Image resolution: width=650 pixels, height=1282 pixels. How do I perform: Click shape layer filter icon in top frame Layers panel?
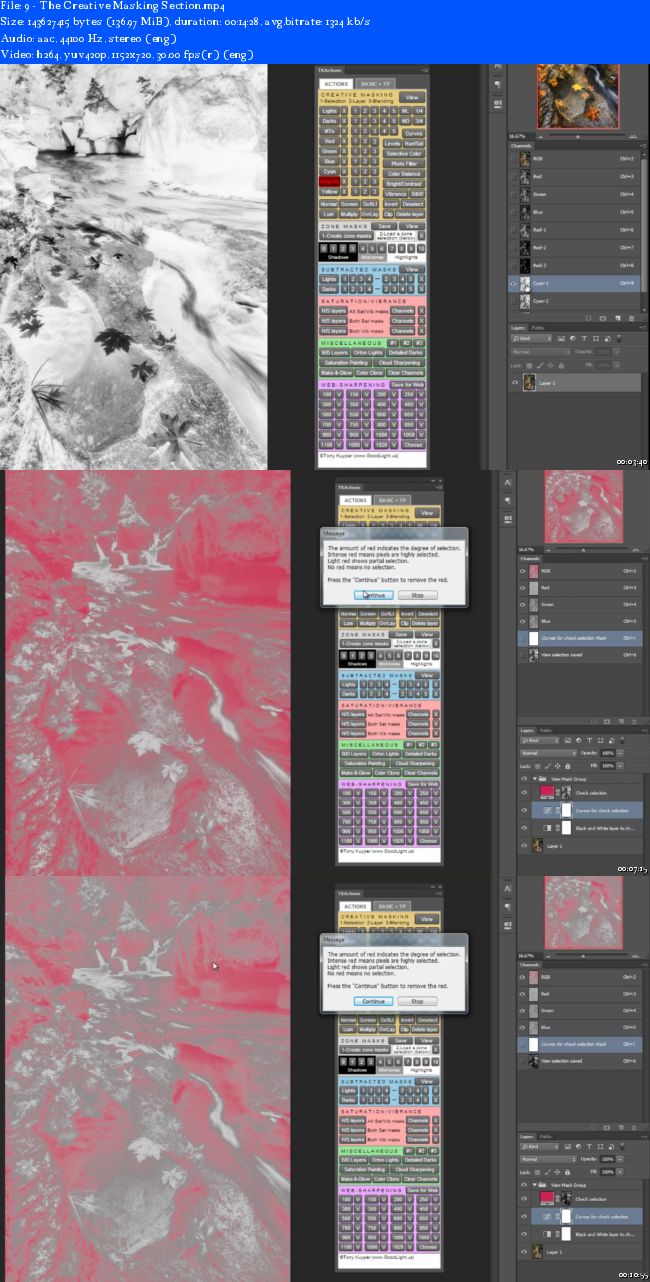[x=596, y=338]
